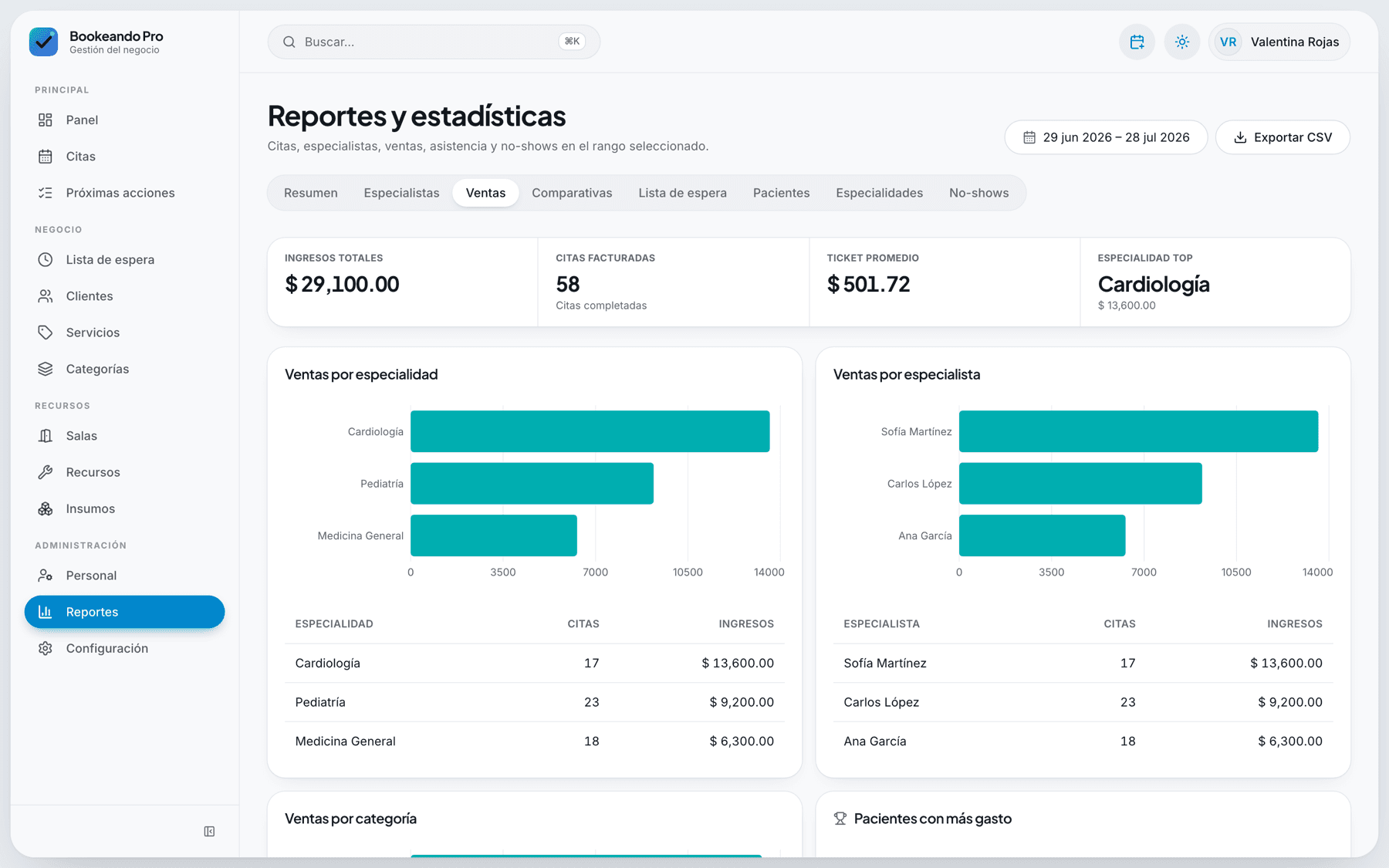Click the Buscar search field
Image resolution: width=1389 pixels, height=868 pixels.
click(x=434, y=42)
